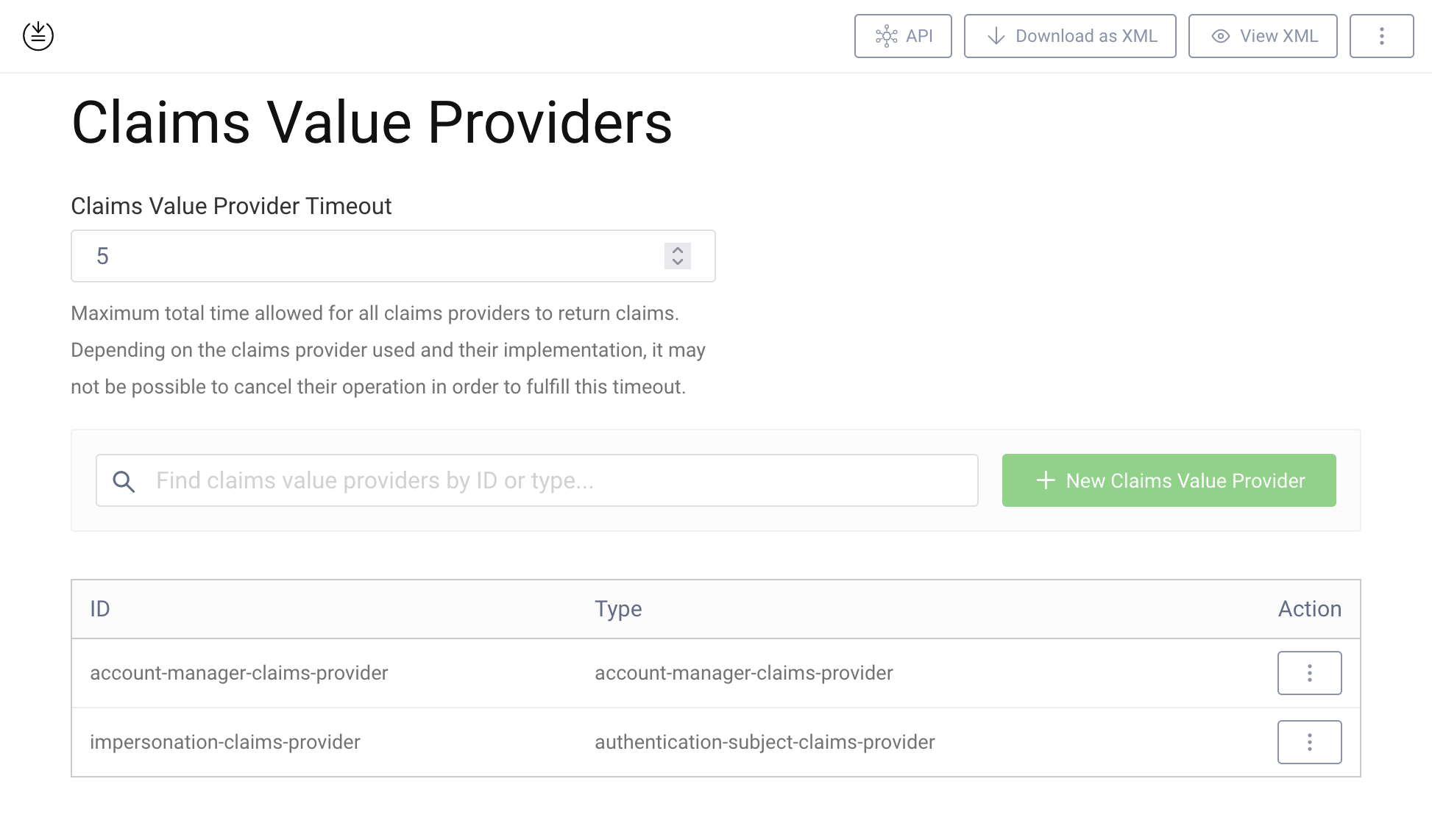Select the ID column header
1432x840 pixels.
[100, 608]
